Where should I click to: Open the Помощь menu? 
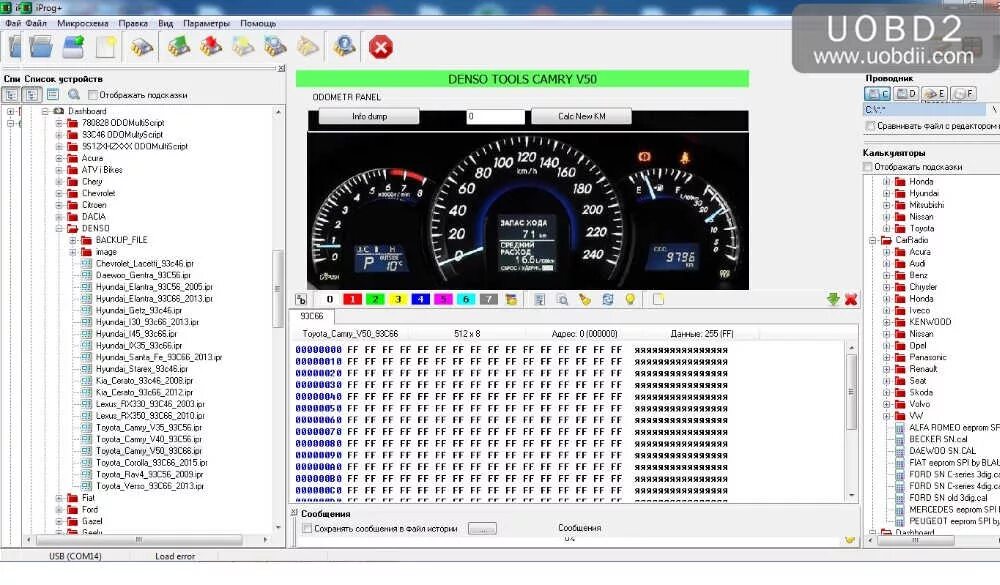[258, 23]
